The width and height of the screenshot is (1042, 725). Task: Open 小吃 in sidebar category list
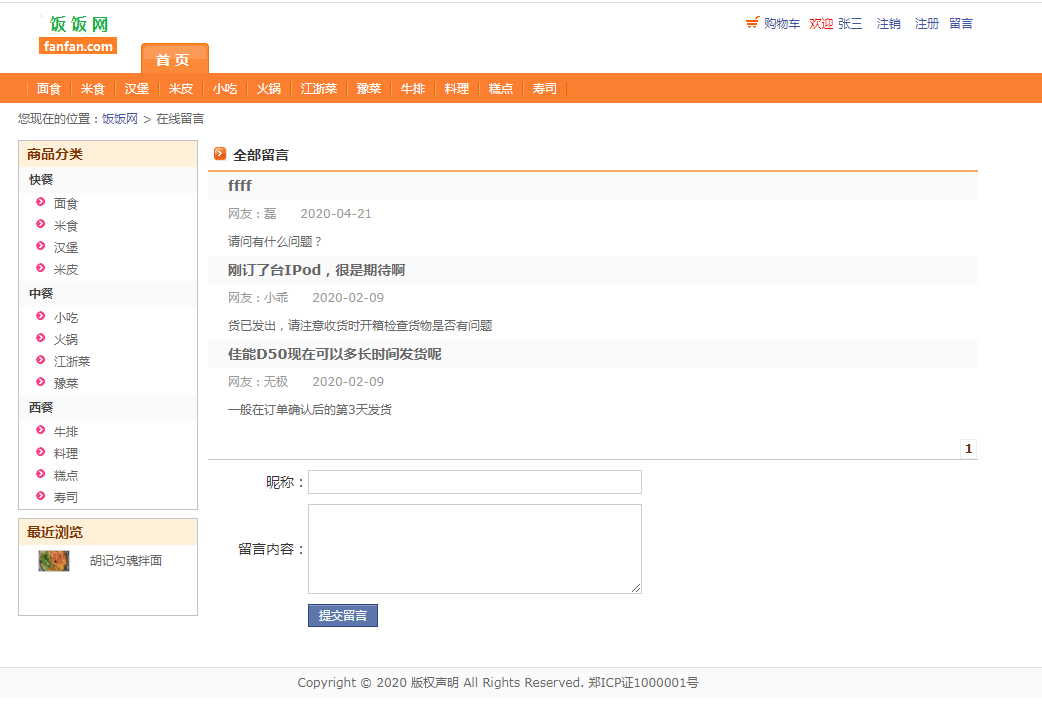tap(66, 317)
